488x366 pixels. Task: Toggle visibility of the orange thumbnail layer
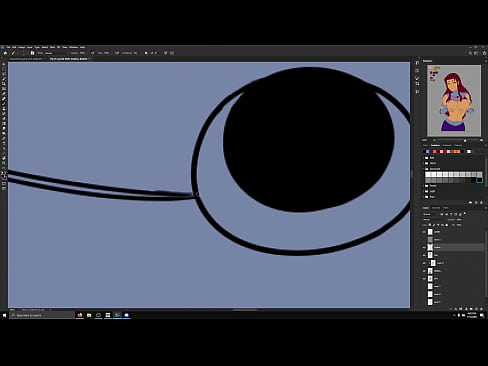click(x=424, y=278)
